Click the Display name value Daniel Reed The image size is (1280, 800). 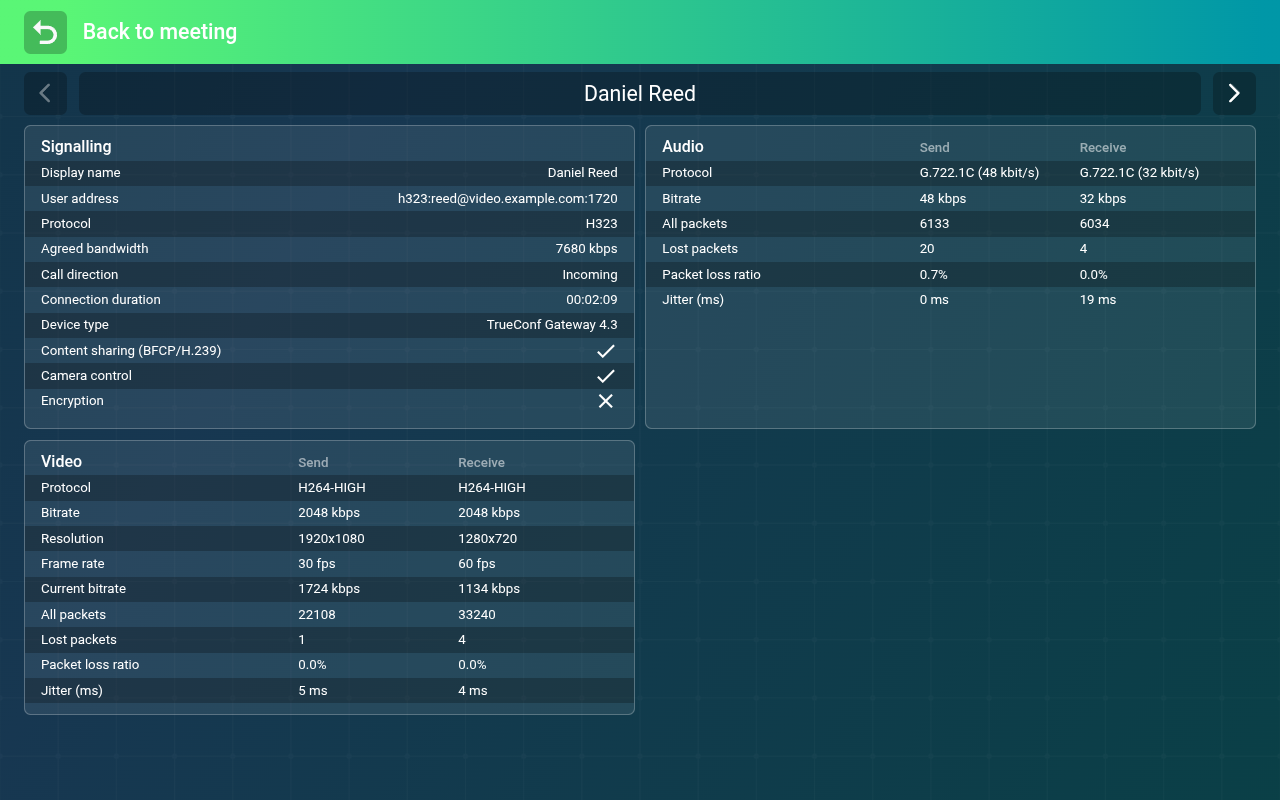pyautogui.click(x=583, y=173)
